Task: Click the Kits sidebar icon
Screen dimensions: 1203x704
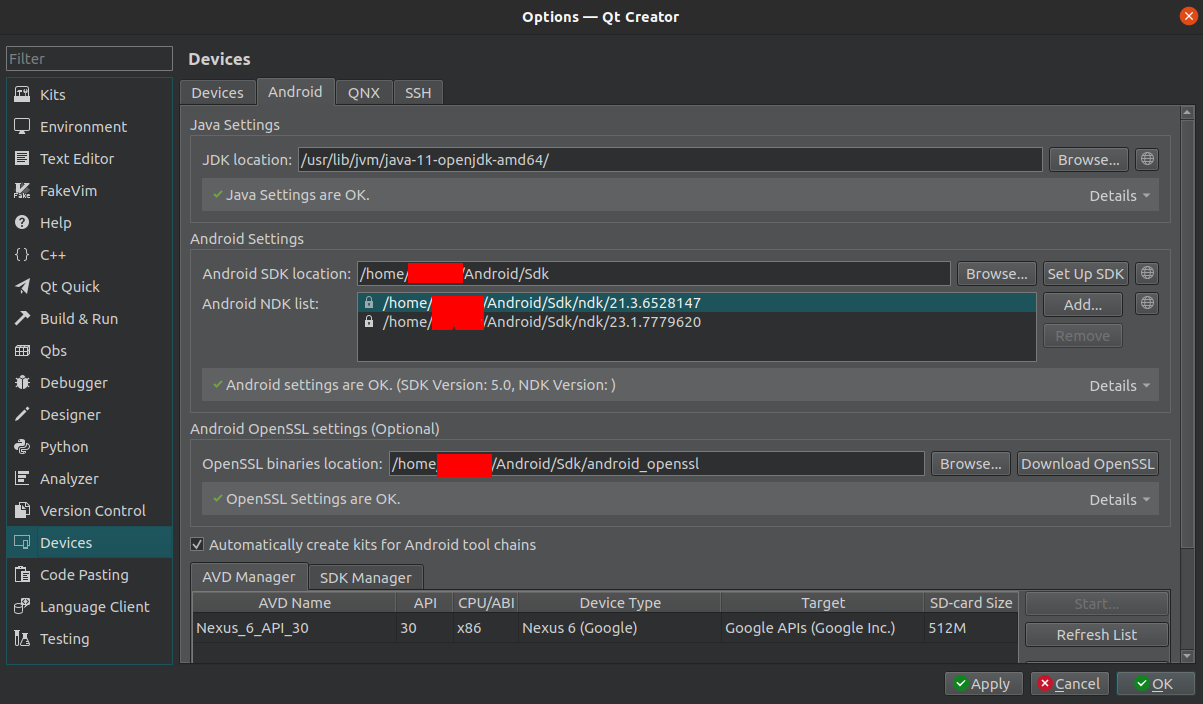Action: [22, 95]
